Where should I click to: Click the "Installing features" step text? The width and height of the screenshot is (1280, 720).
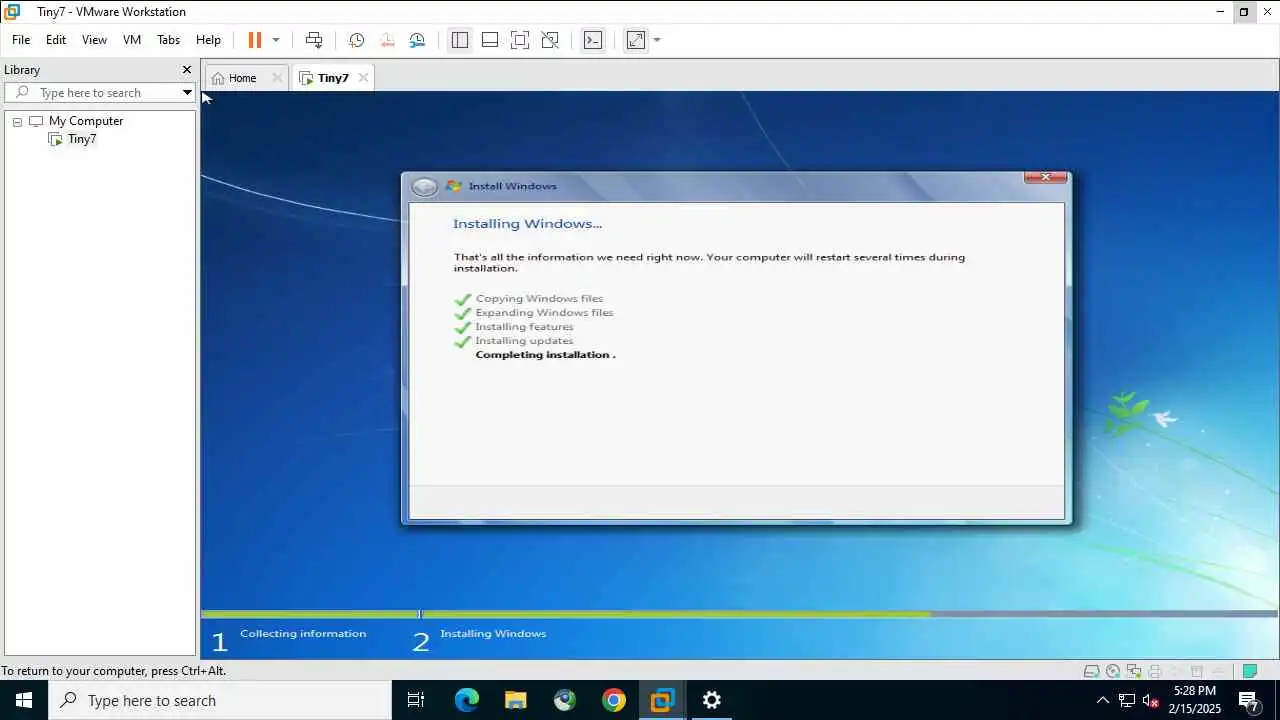(x=524, y=327)
